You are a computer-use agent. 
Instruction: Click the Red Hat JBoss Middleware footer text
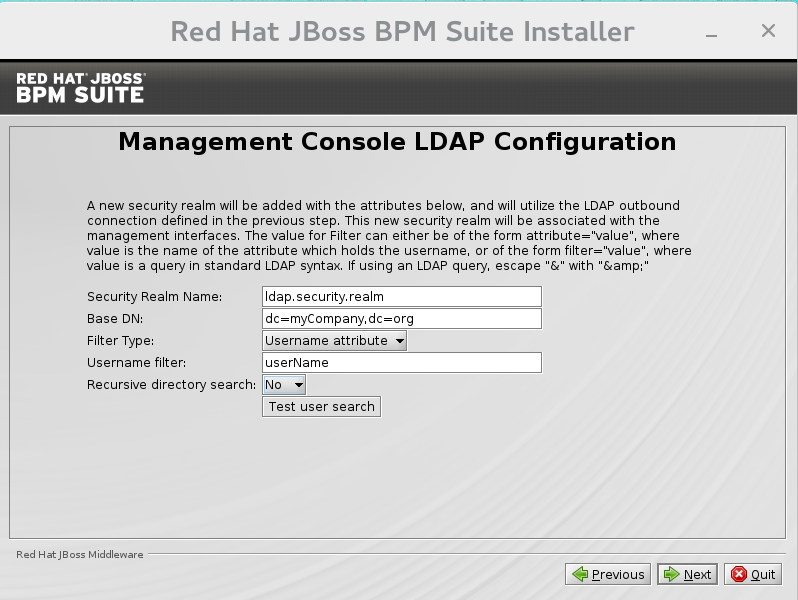click(80, 554)
